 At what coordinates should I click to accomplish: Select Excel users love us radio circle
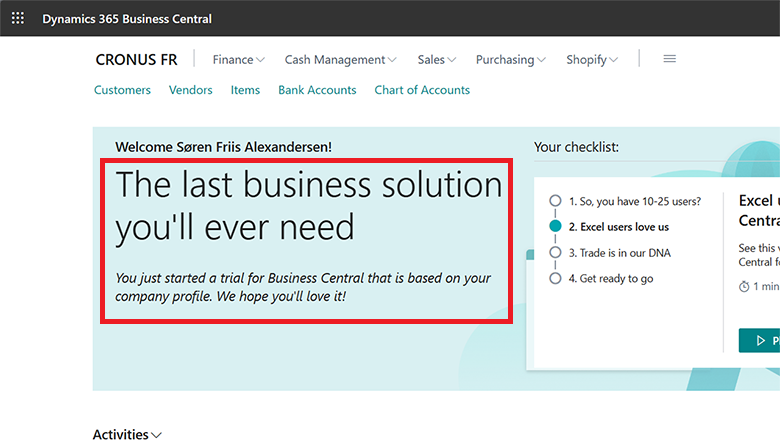555,226
